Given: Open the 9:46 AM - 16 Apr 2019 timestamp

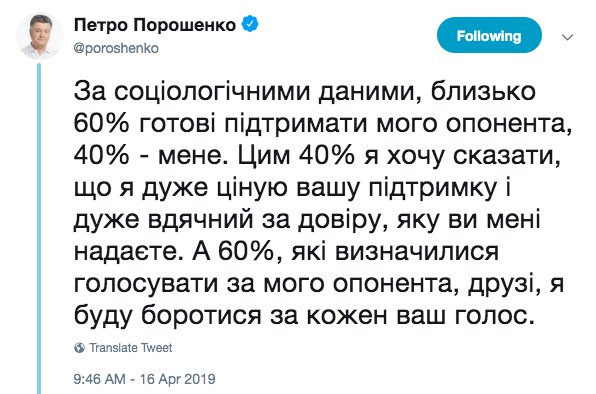Looking at the screenshot, I should 144,379.
